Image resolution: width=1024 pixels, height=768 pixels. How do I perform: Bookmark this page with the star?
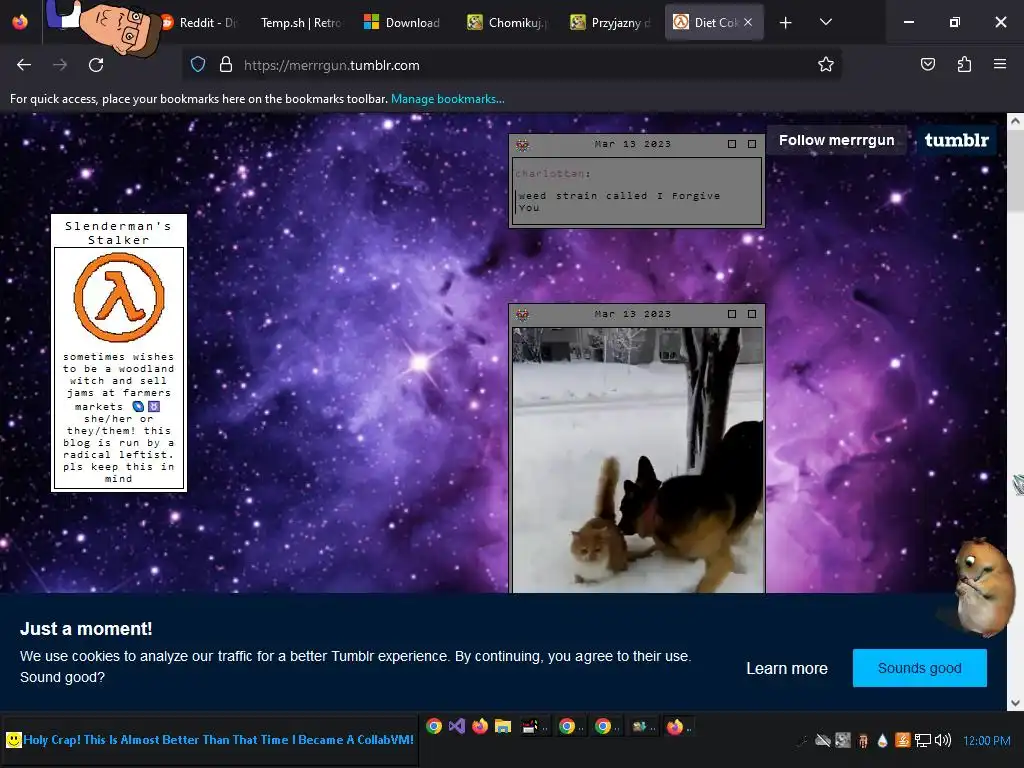click(825, 65)
